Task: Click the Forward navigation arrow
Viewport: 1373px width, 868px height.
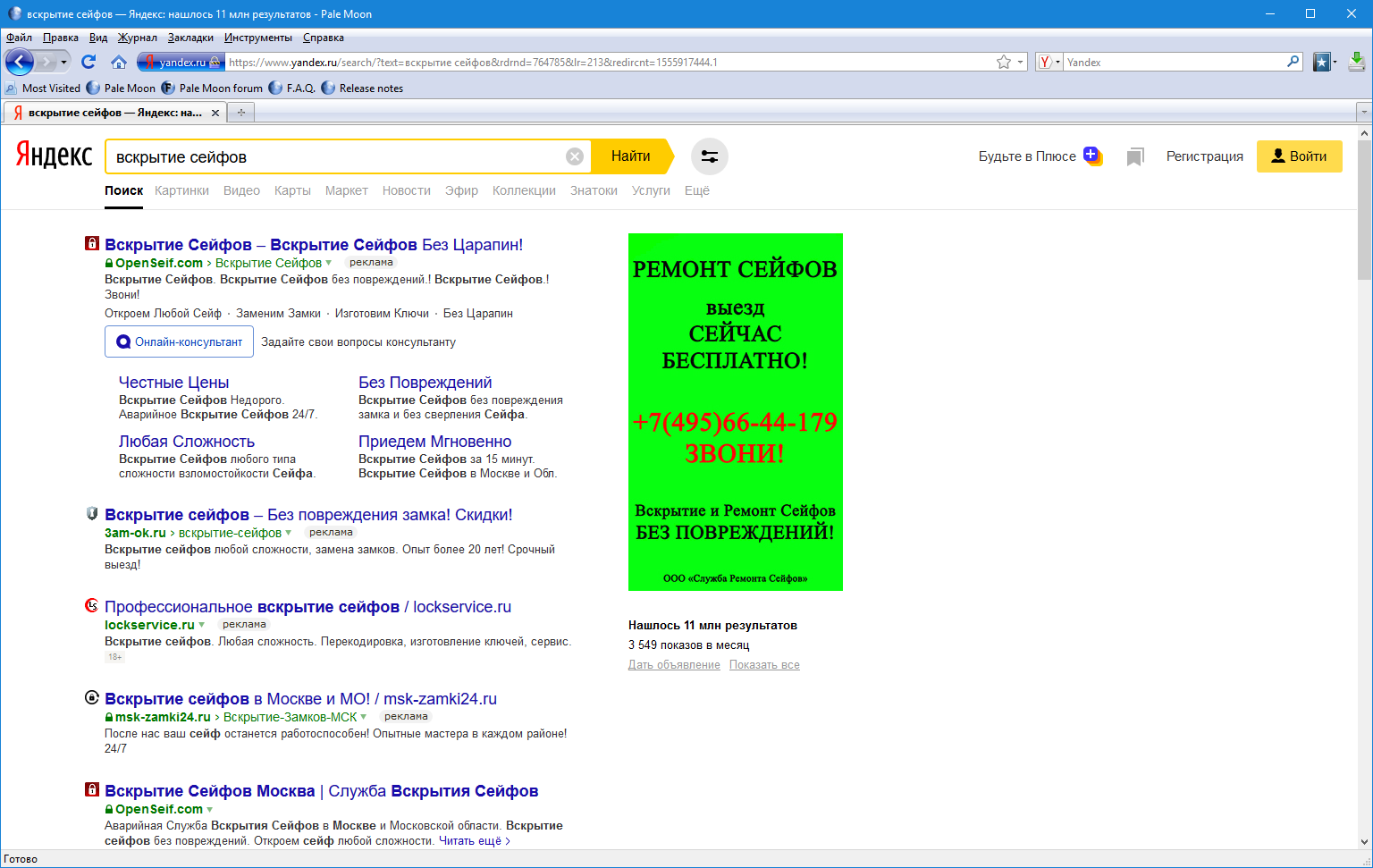Action: pyautogui.click(x=46, y=62)
